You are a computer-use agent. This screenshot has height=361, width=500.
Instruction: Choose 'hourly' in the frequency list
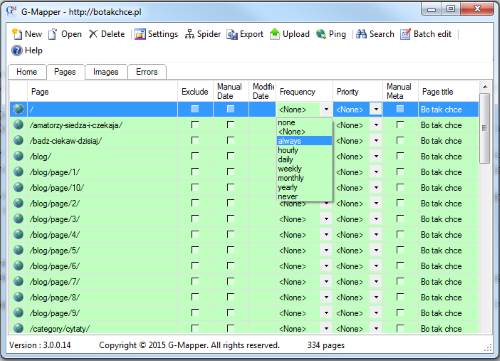tap(304, 150)
